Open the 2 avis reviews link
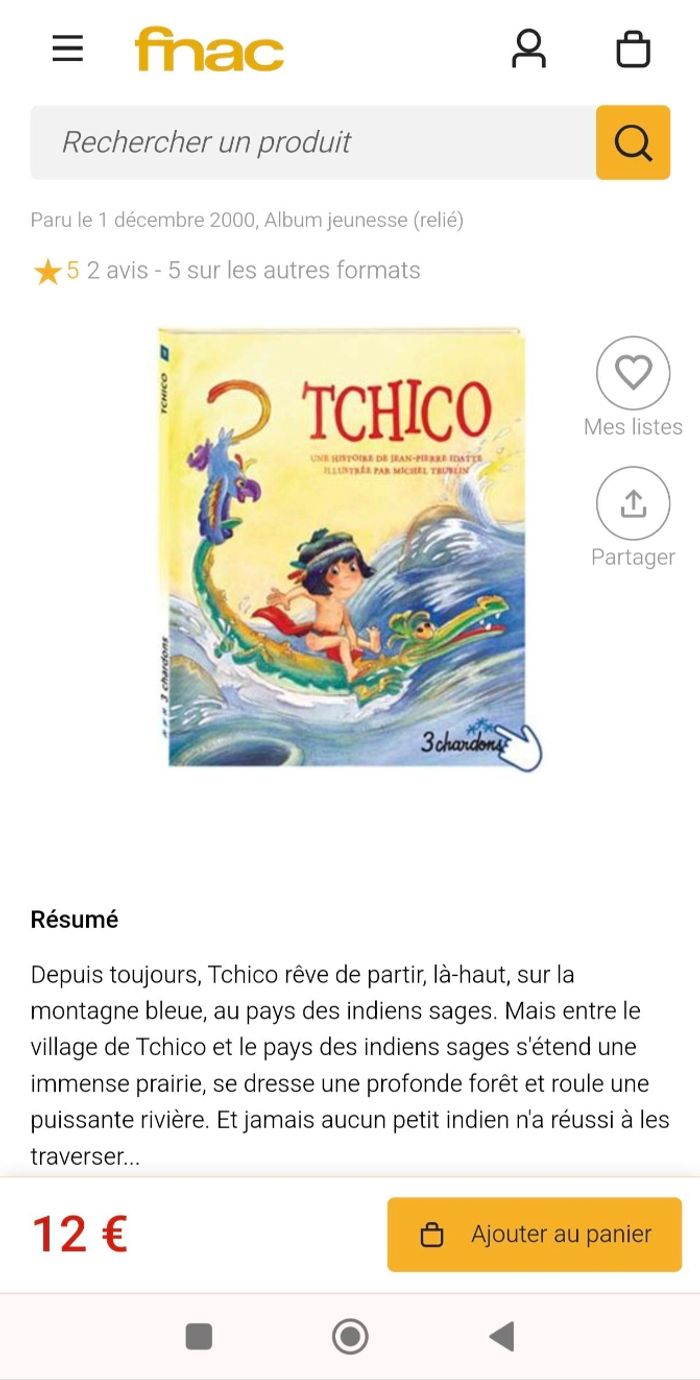 click(x=117, y=270)
